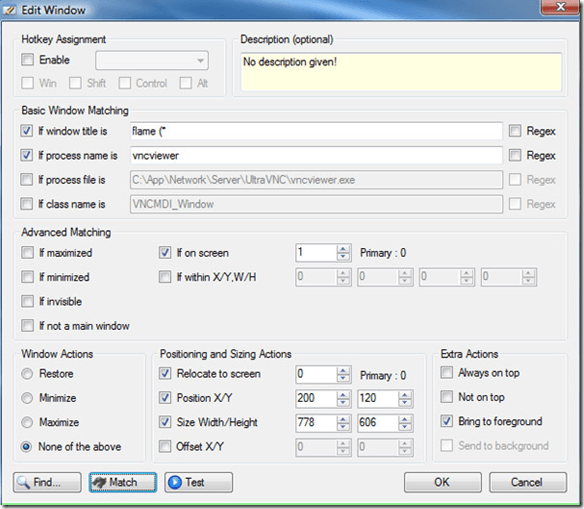Viewport: 584px width, 509px height.
Task: Toggle the 'Relocate to screen' checkbox
Action: coord(165,373)
